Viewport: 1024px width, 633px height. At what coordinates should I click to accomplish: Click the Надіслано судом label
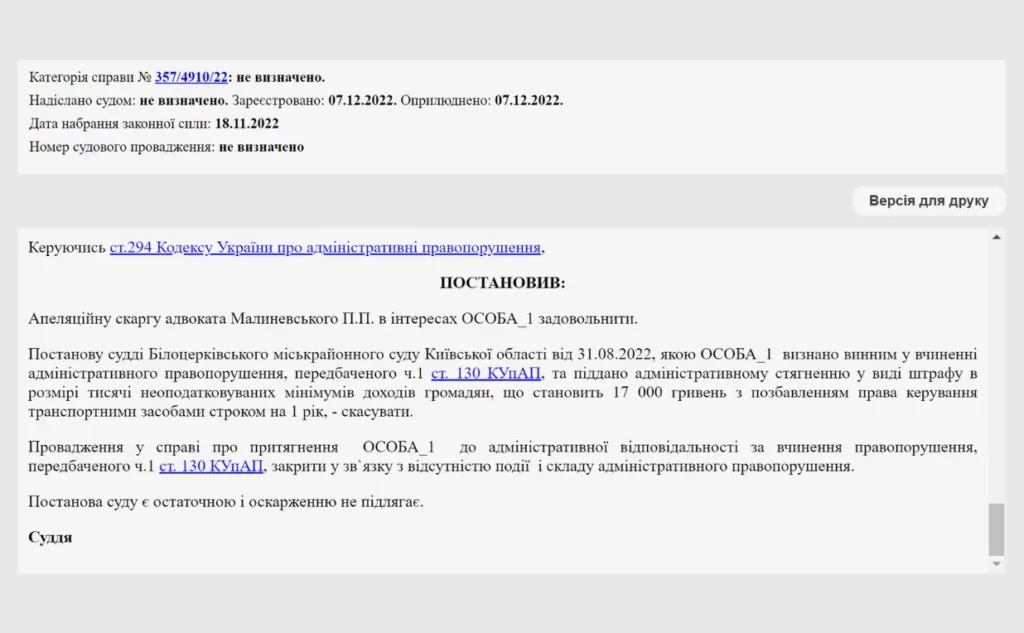pos(82,100)
